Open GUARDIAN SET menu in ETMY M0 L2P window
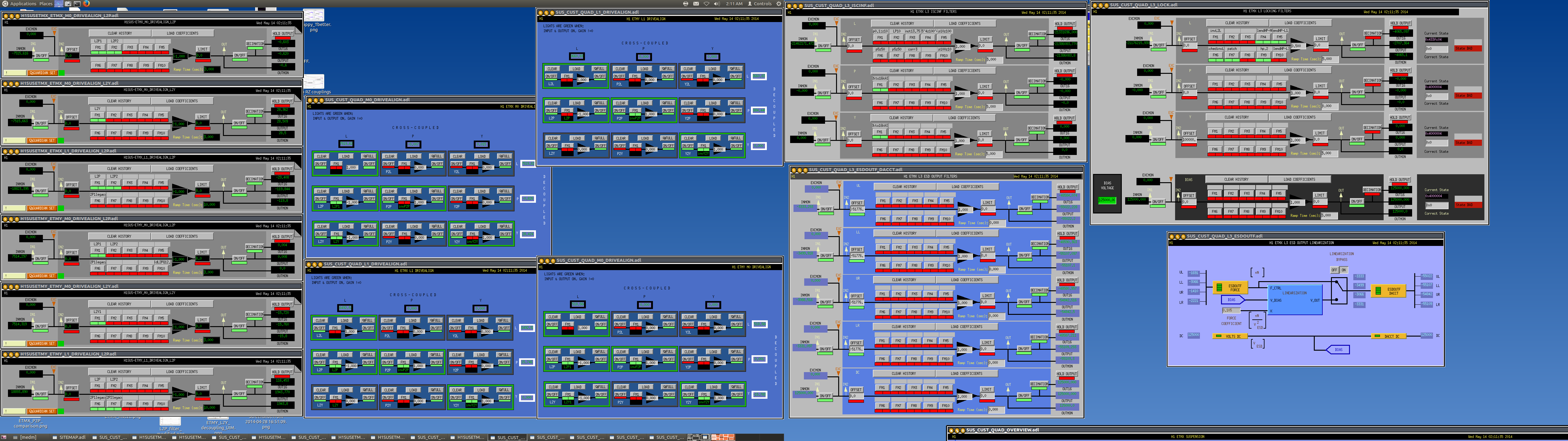 42,276
